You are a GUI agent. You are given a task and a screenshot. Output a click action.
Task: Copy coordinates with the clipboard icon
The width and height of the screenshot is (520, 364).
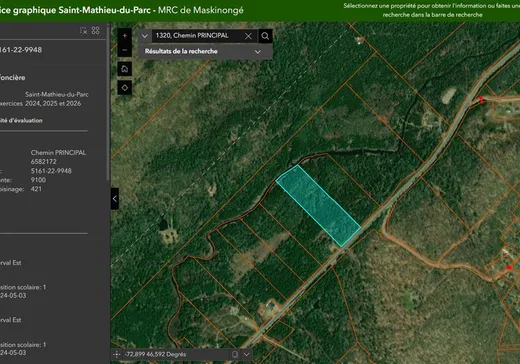pyautogui.click(x=235, y=354)
